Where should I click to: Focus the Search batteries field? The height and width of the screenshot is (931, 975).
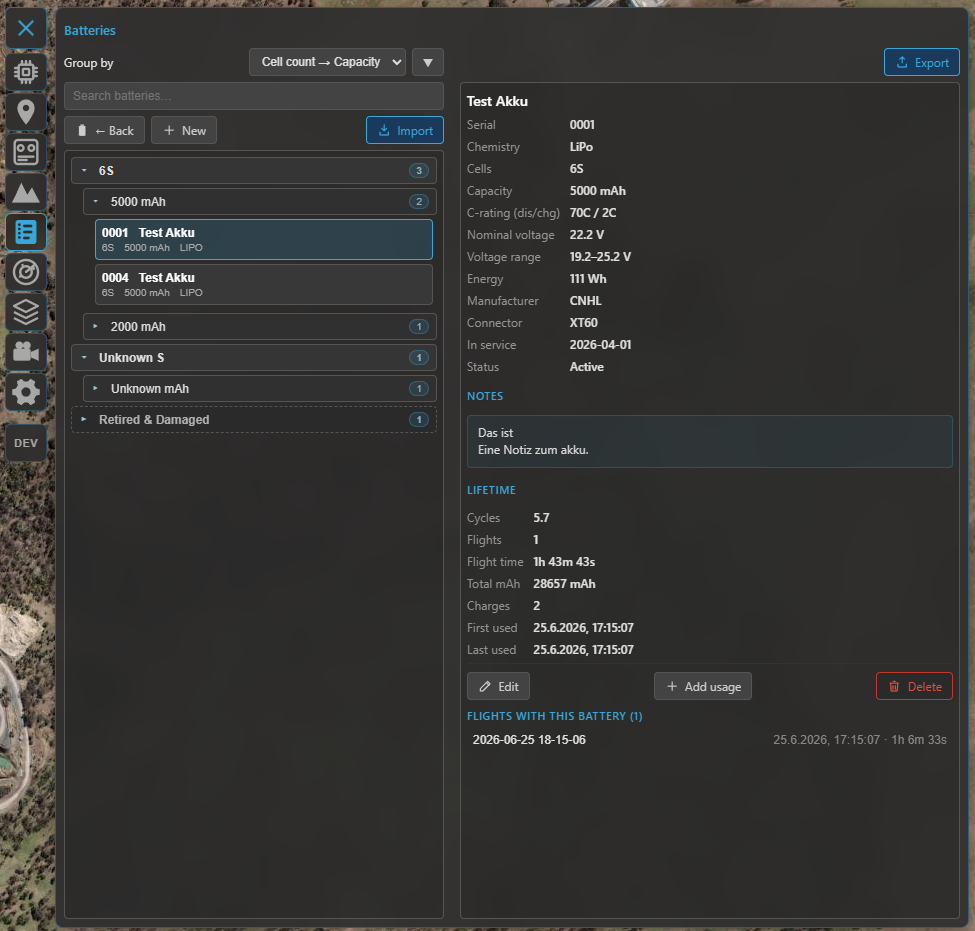coord(254,96)
